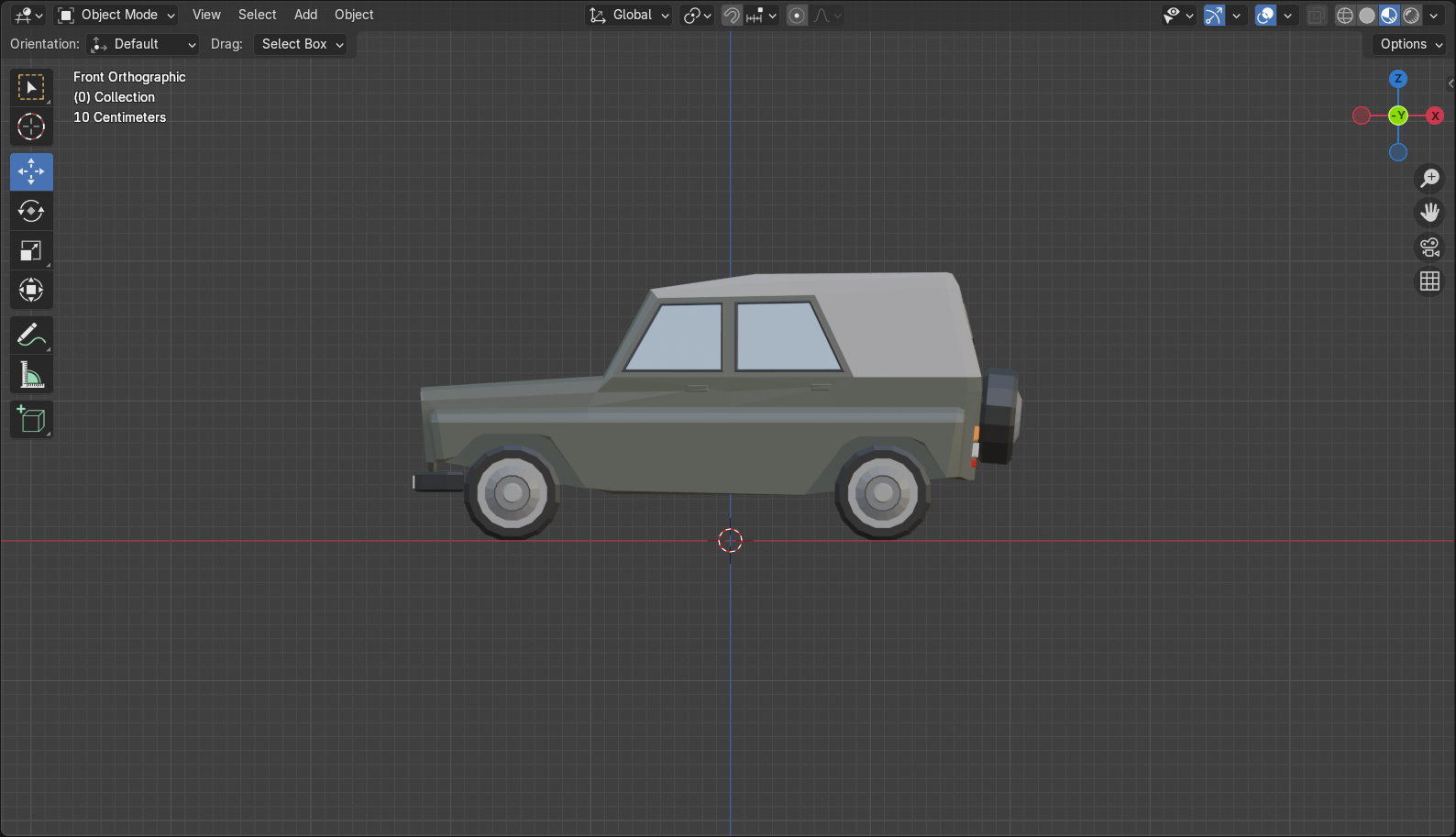1456x837 pixels.
Task: Click the jeep's front wheel
Action: [x=513, y=492]
